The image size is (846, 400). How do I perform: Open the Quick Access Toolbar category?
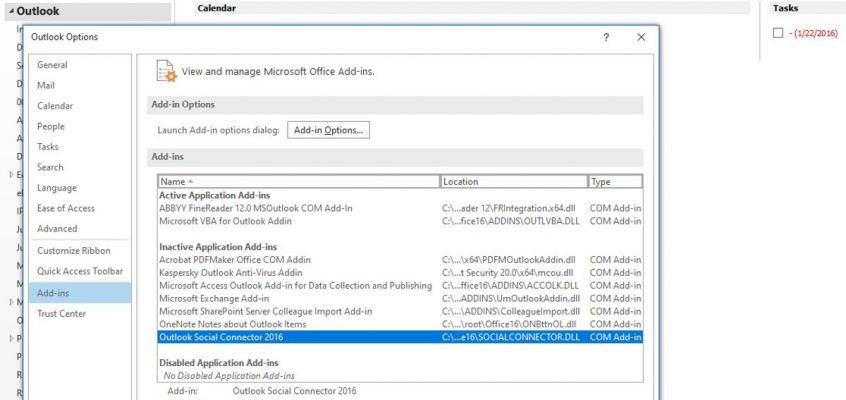pyautogui.click(x=80, y=272)
